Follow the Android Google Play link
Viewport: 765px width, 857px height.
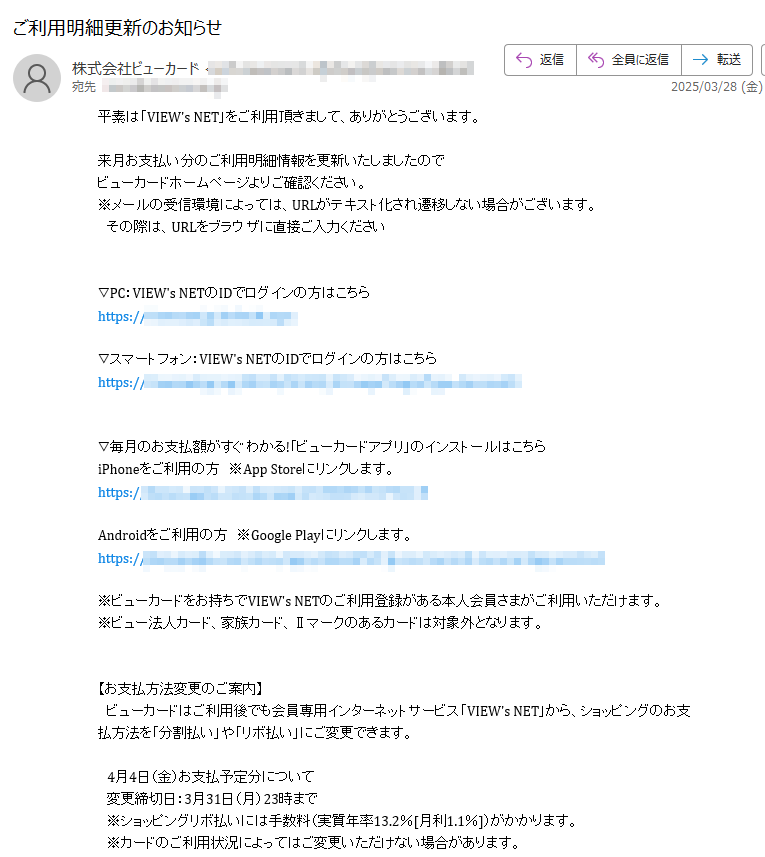click(x=351, y=559)
